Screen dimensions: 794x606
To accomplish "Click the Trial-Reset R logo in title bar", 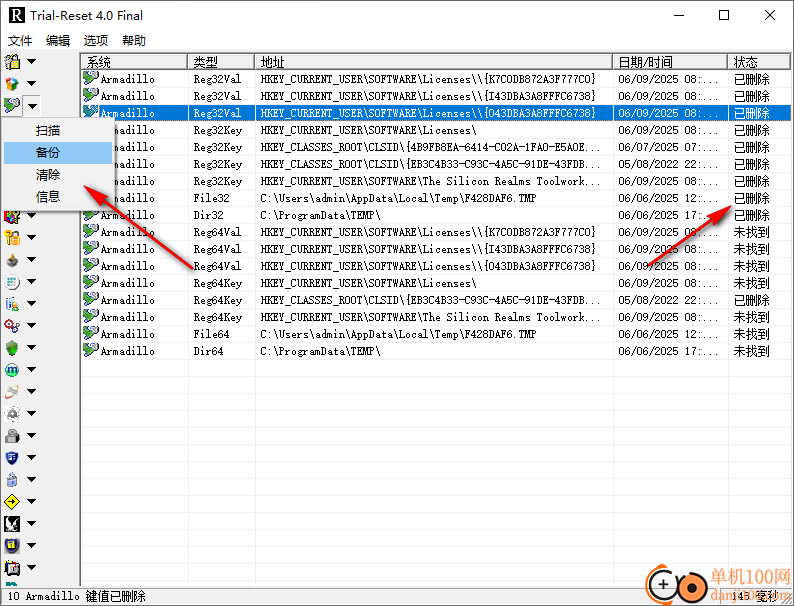I will (16, 15).
